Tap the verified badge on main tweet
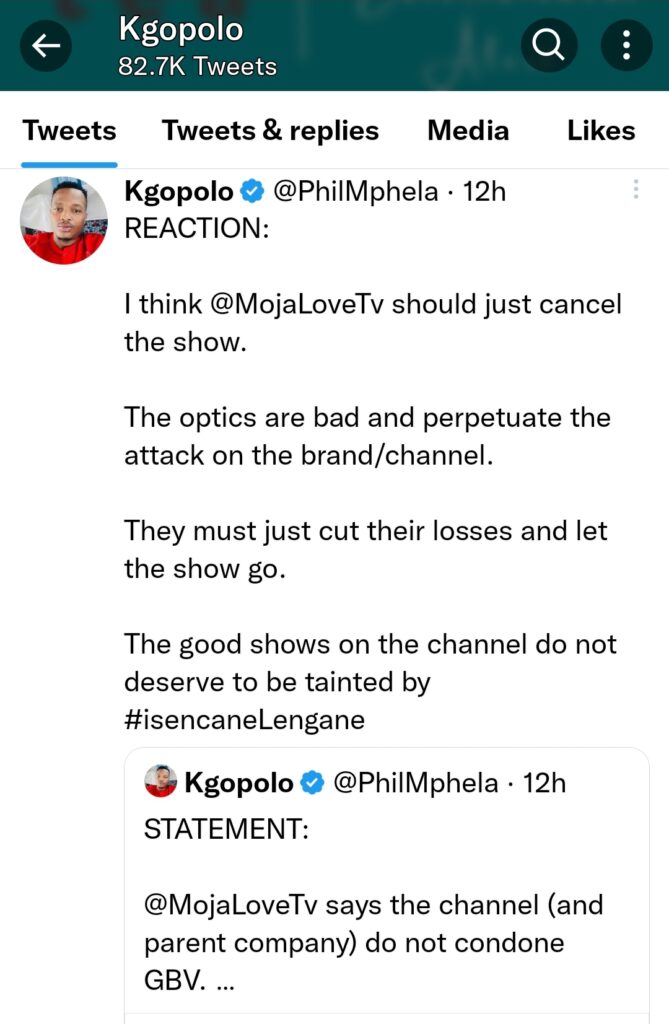The image size is (669, 1024). (254, 192)
